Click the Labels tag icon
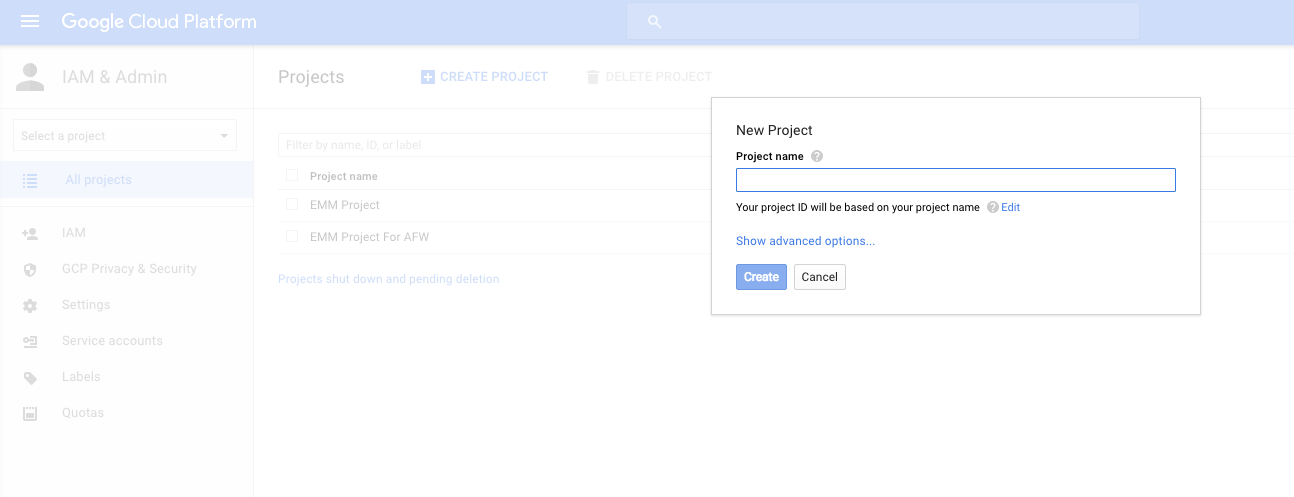Viewport: 1294px width, 497px height. tap(30, 377)
